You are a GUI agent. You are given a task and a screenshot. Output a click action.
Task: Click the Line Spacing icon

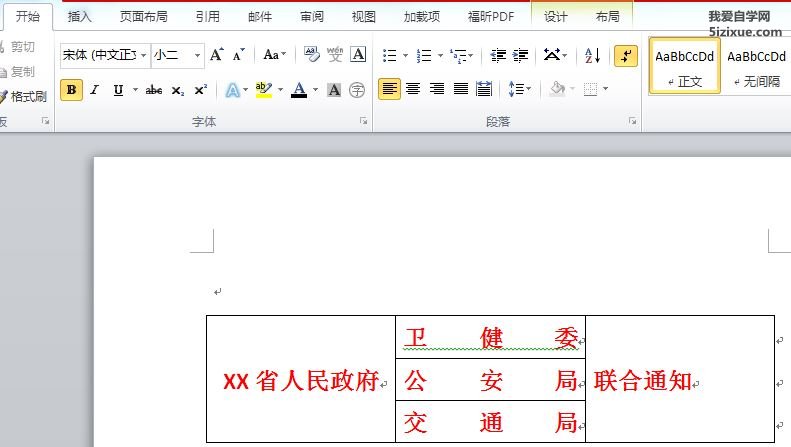tap(516, 89)
